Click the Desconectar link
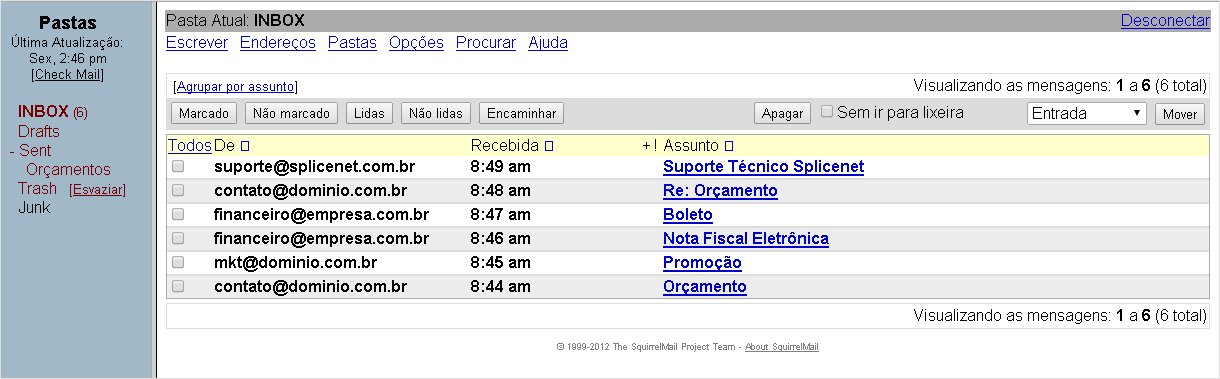 click(x=1165, y=20)
